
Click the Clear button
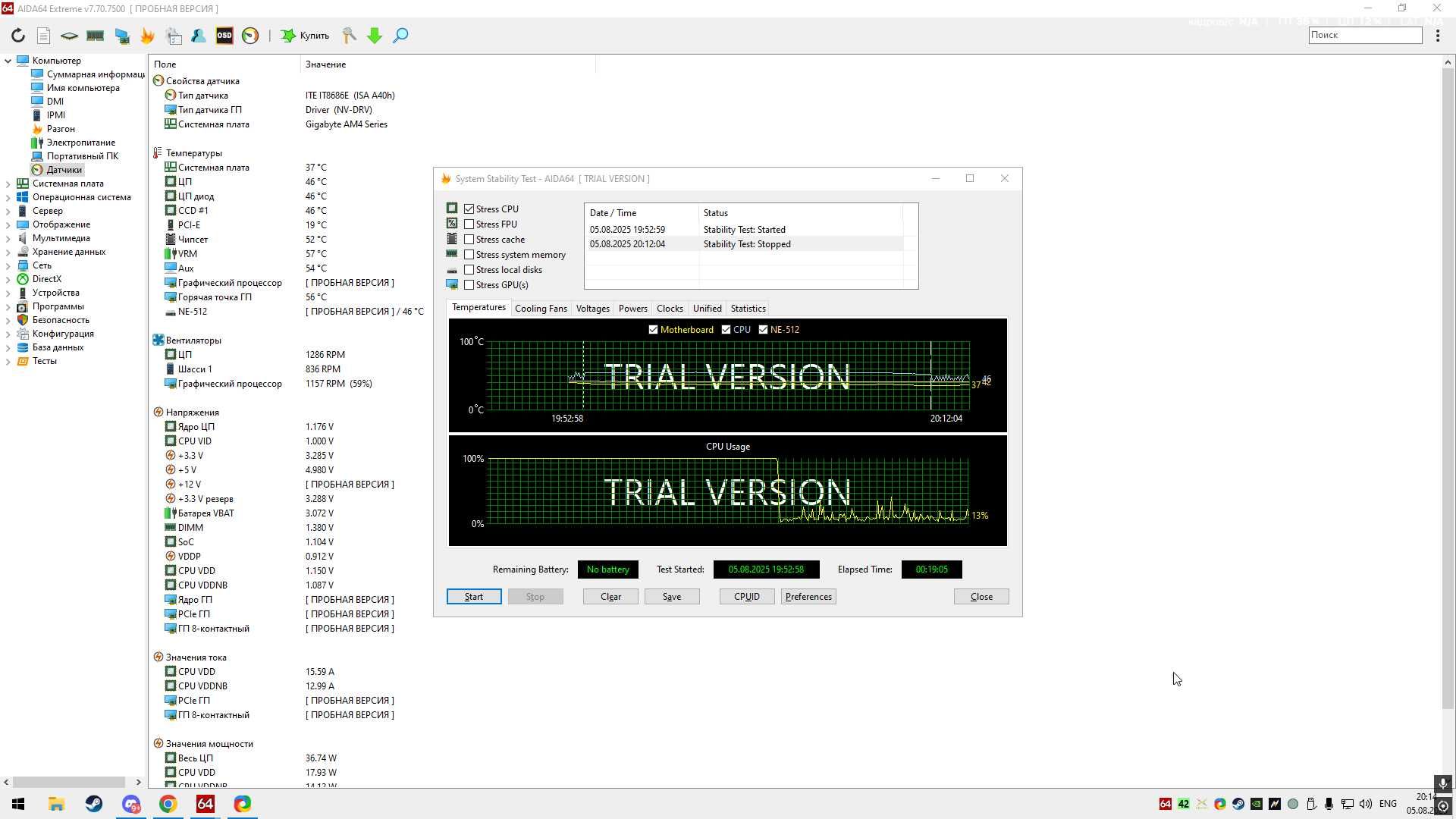click(610, 597)
